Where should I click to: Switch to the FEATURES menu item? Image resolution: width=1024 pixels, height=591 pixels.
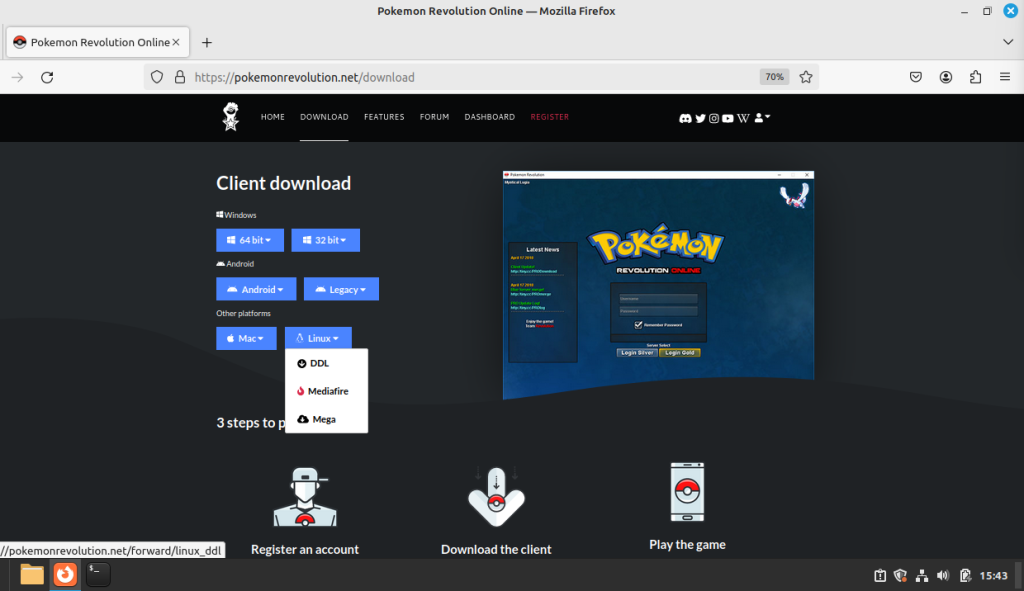click(x=384, y=117)
